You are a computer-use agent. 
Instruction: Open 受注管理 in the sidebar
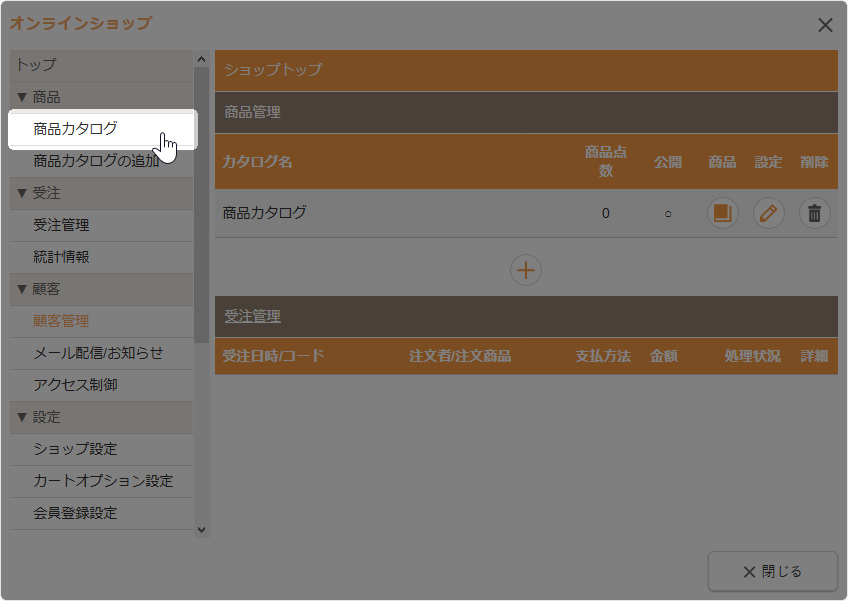click(61, 225)
